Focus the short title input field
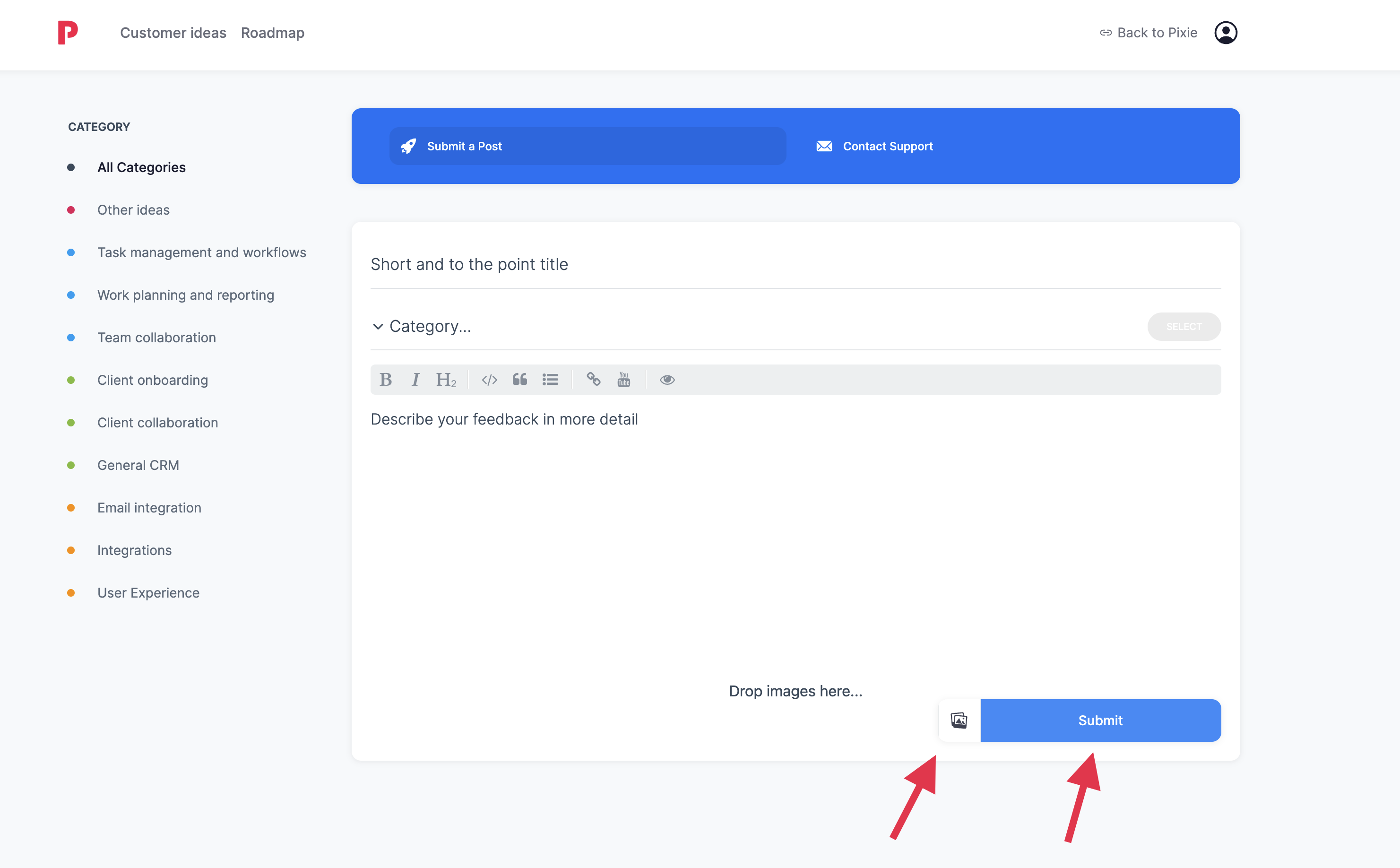1400x868 pixels. coord(795,264)
